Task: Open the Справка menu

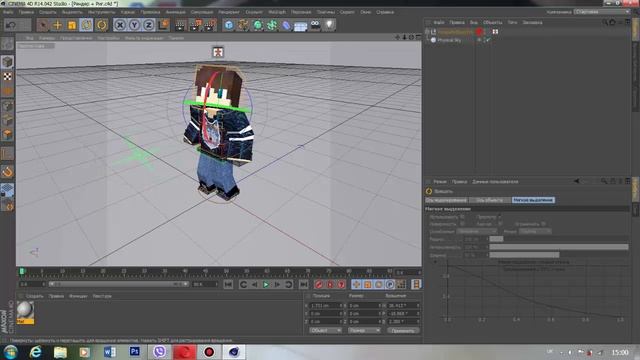Action: (x=385, y=12)
